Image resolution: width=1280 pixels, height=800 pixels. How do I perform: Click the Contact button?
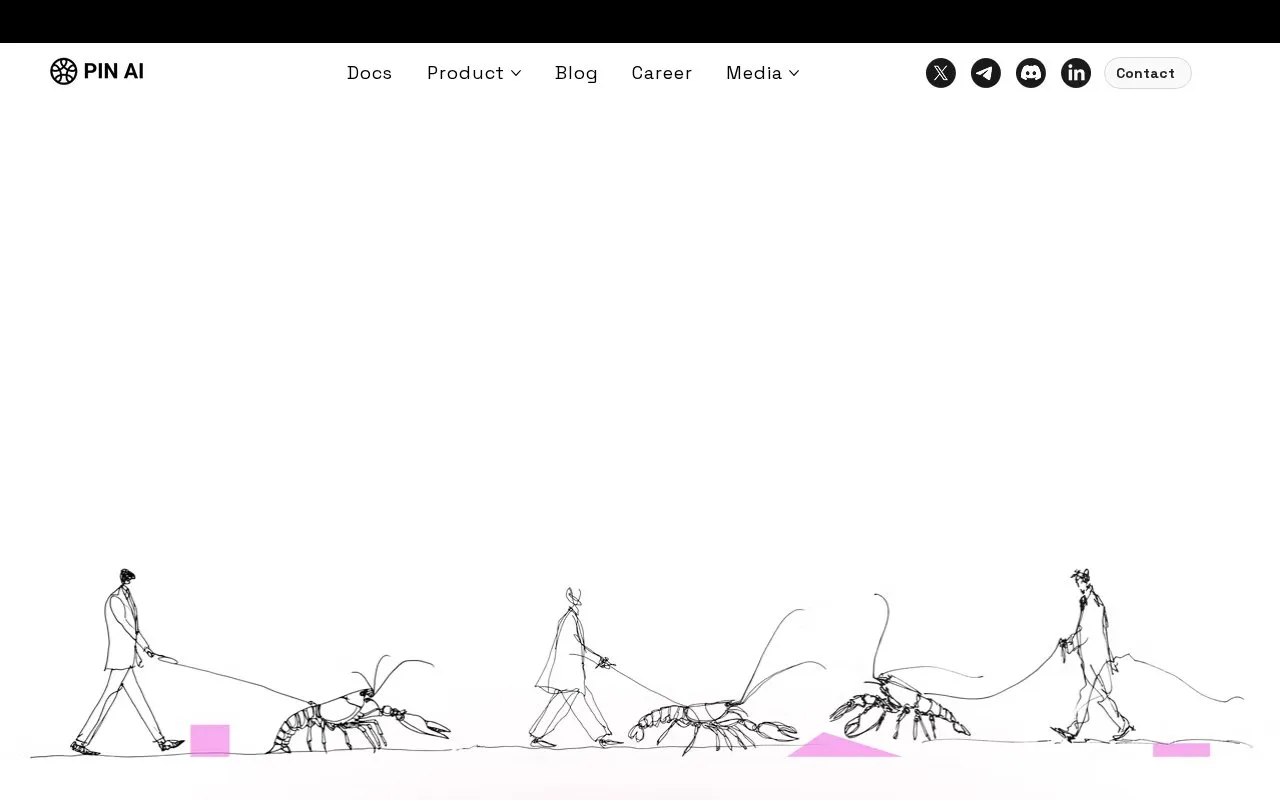[x=1148, y=73]
